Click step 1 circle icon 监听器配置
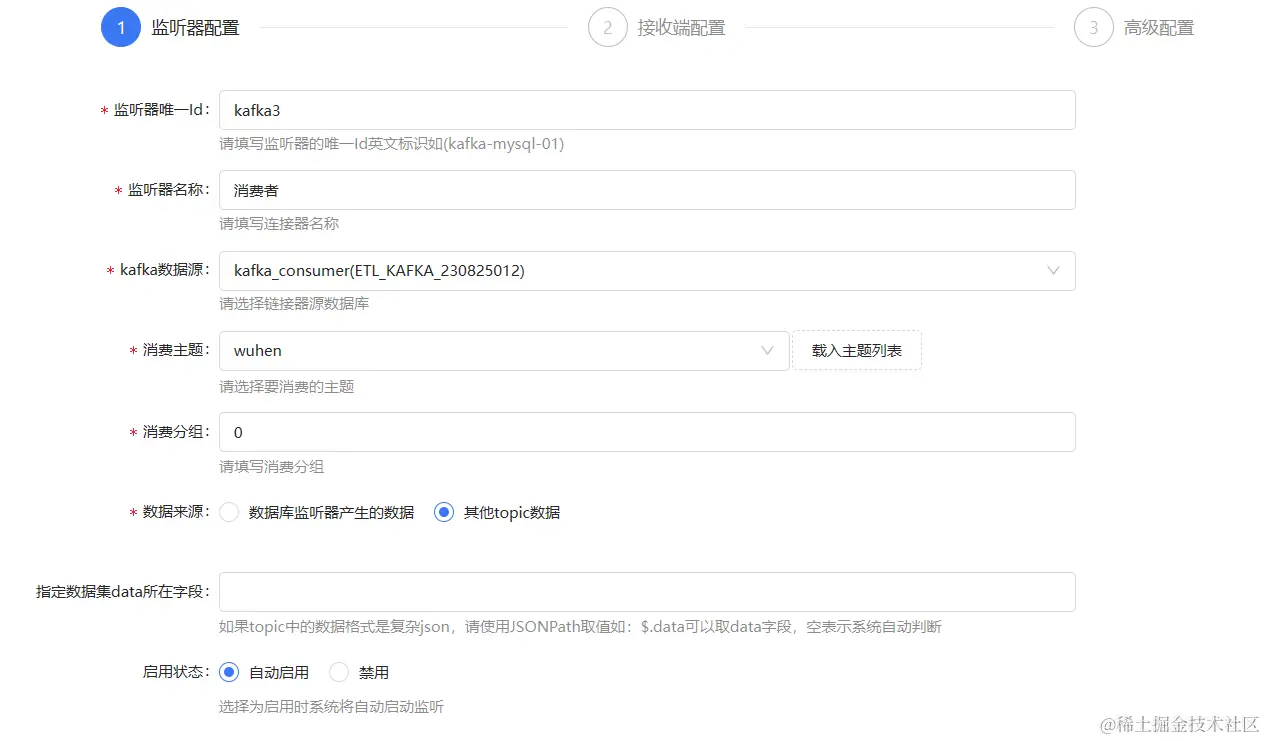Viewport: 1266px width, 741px height. [x=121, y=28]
